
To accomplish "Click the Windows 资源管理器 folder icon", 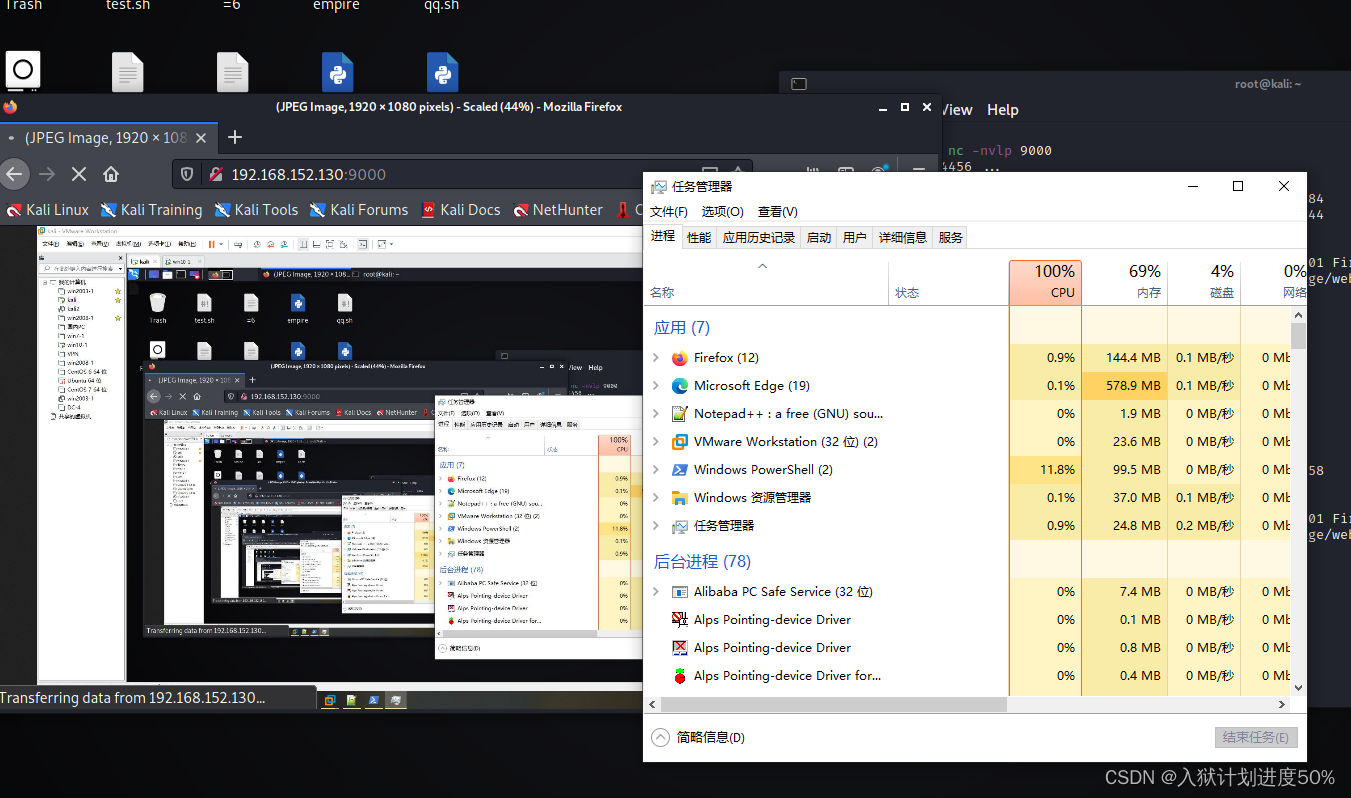I will click(680, 498).
